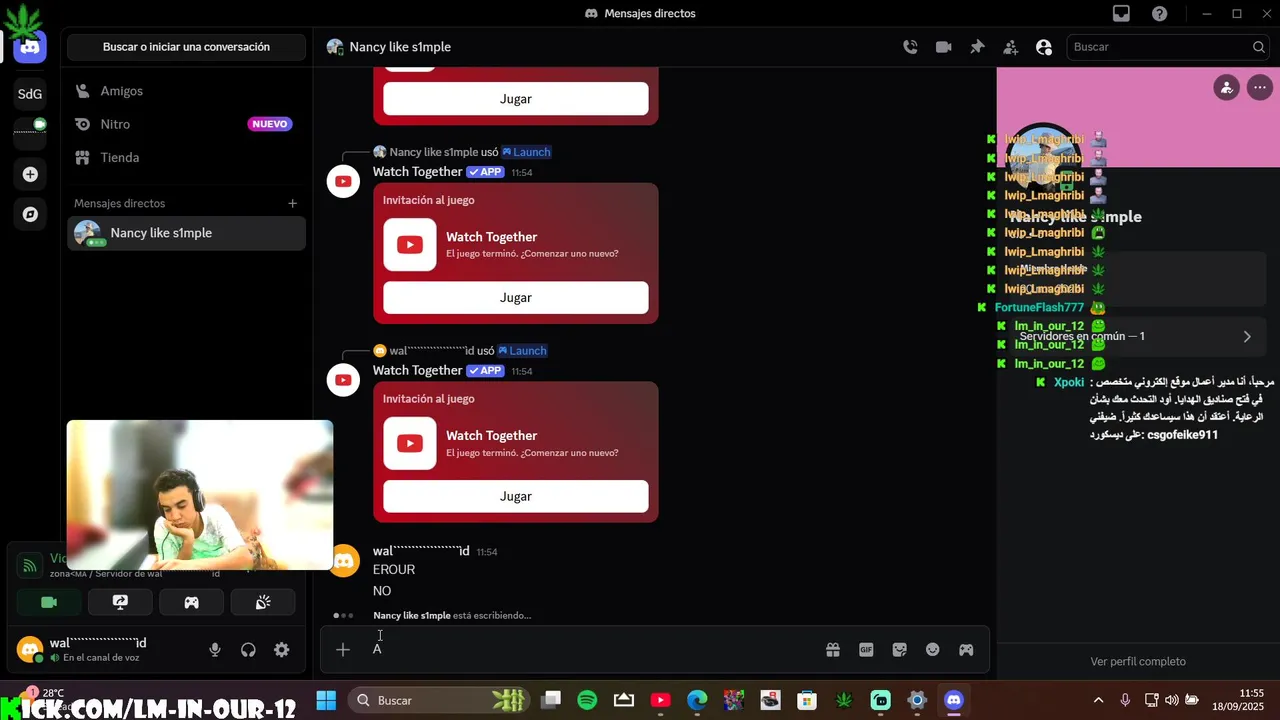Click the NO message text
Image resolution: width=1280 pixels, height=720 pixels.
(382, 591)
